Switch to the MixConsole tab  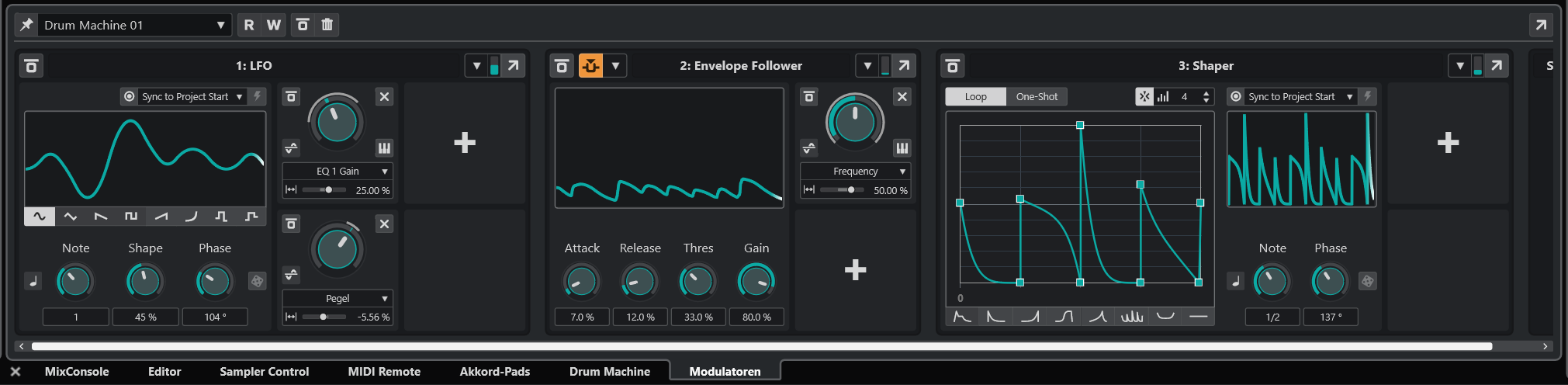click(x=77, y=372)
